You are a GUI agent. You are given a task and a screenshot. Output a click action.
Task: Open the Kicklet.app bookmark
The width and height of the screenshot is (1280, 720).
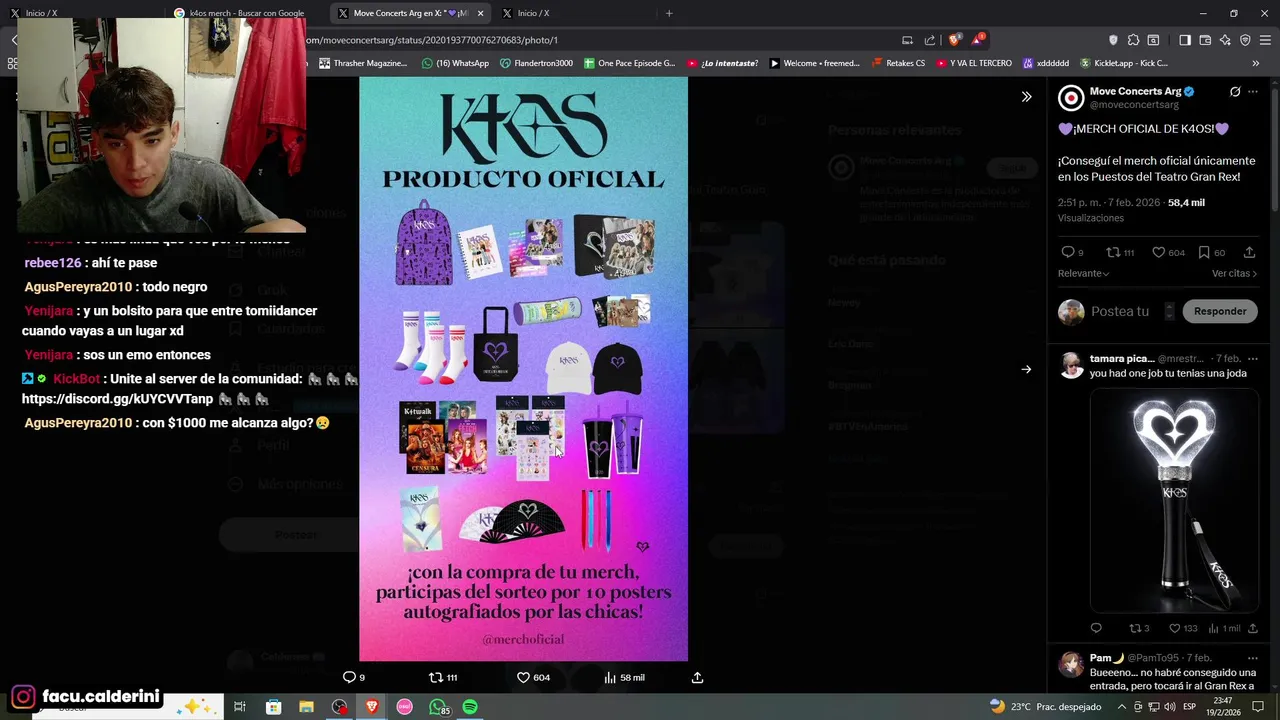click(x=1123, y=63)
